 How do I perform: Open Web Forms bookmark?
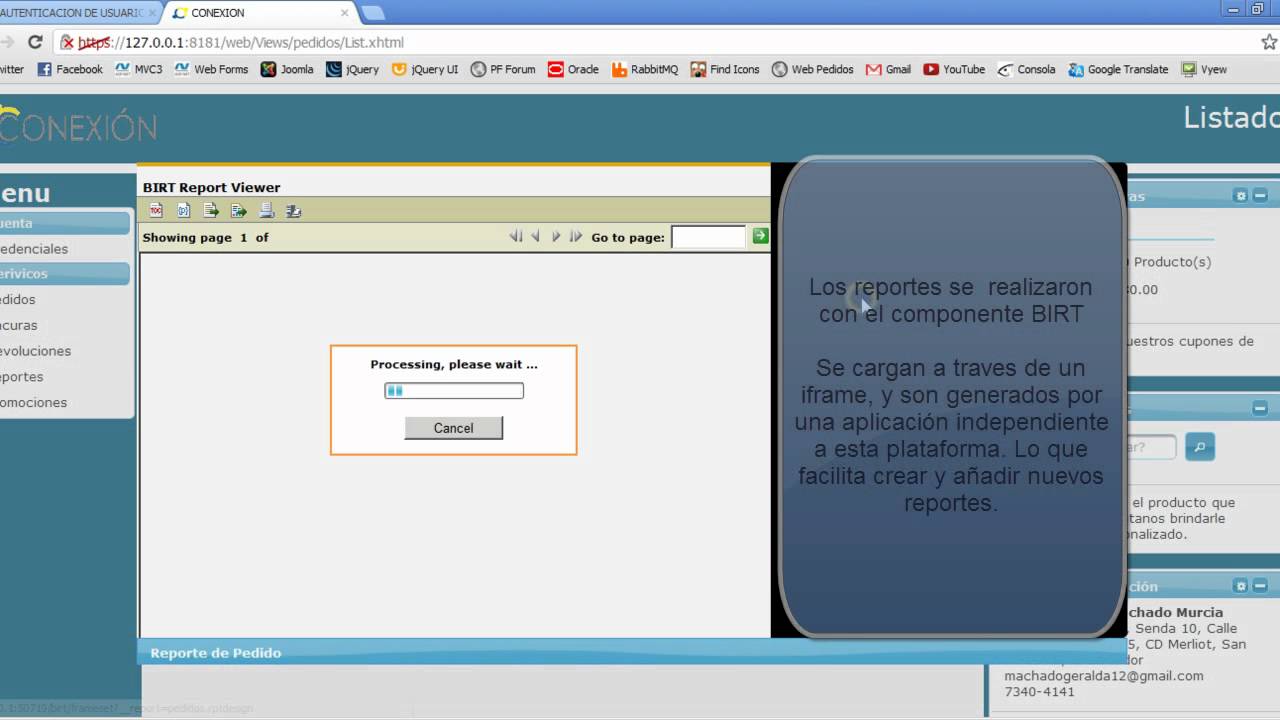coord(211,69)
